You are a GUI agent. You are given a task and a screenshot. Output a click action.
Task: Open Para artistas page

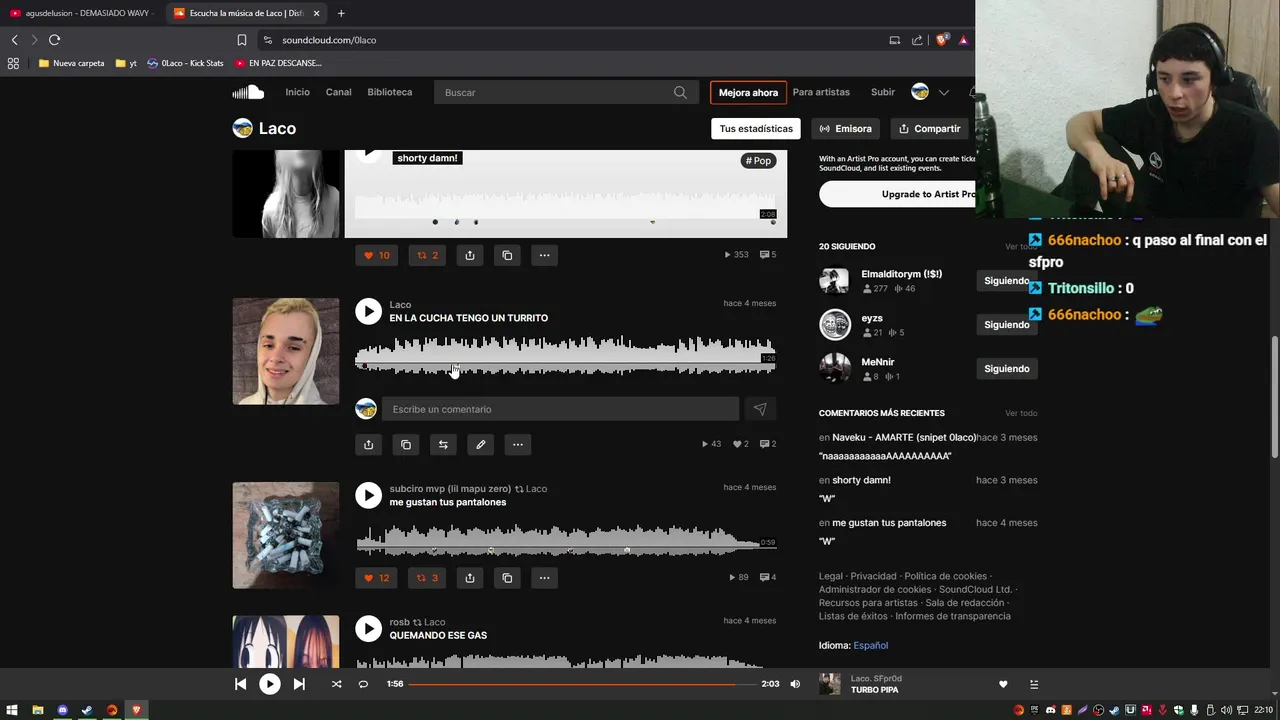pyautogui.click(x=821, y=92)
